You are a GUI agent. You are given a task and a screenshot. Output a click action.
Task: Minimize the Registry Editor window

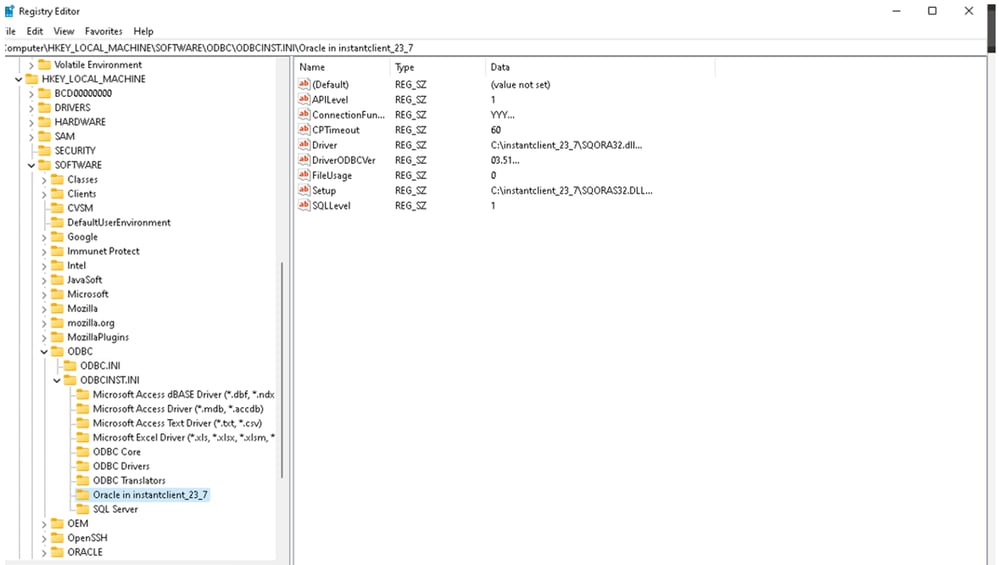tap(896, 11)
